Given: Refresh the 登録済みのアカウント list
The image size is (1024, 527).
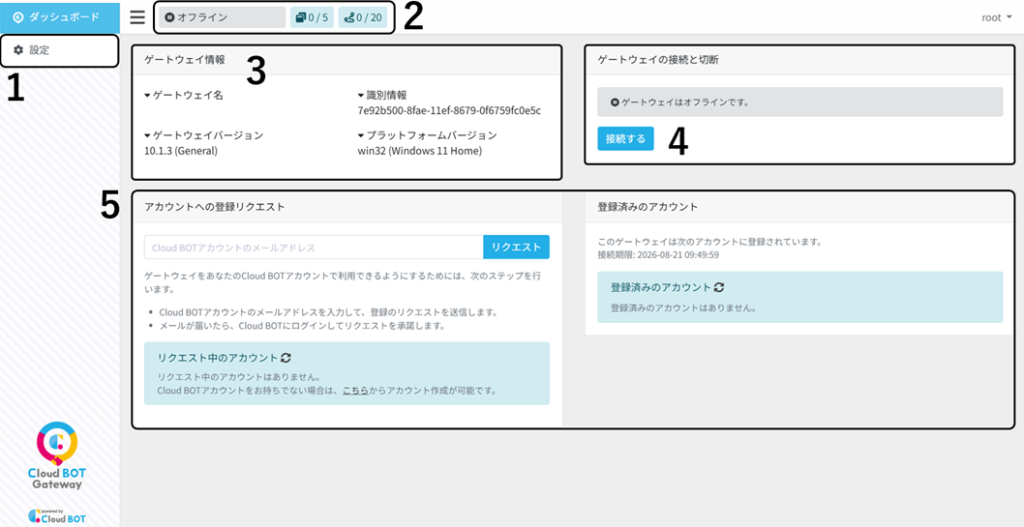Looking at the screenshot, I should click(x=719, y=287).
